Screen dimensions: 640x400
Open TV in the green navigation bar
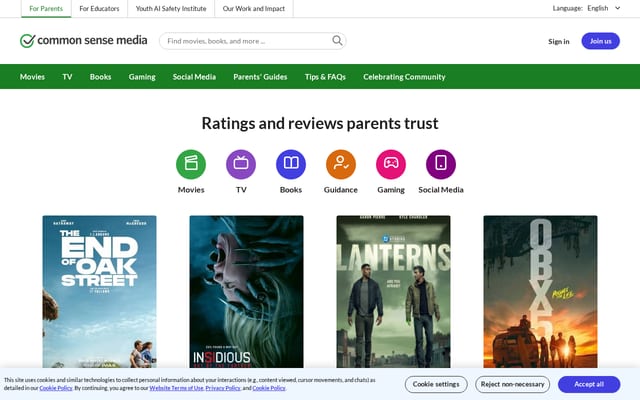click(67, 77)
